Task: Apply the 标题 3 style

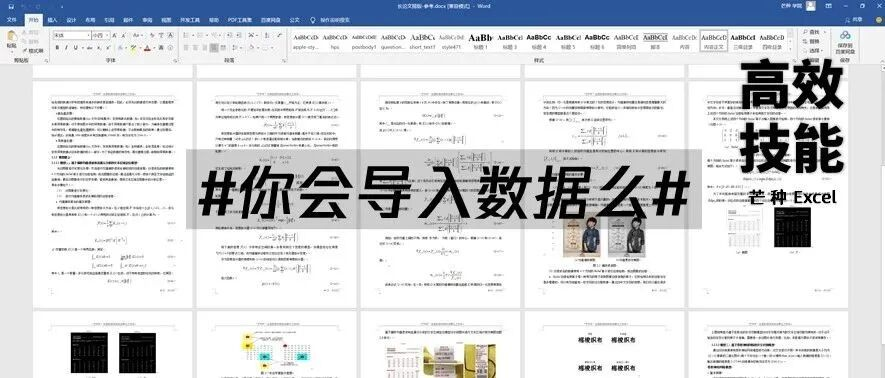Action: [510, 41]
